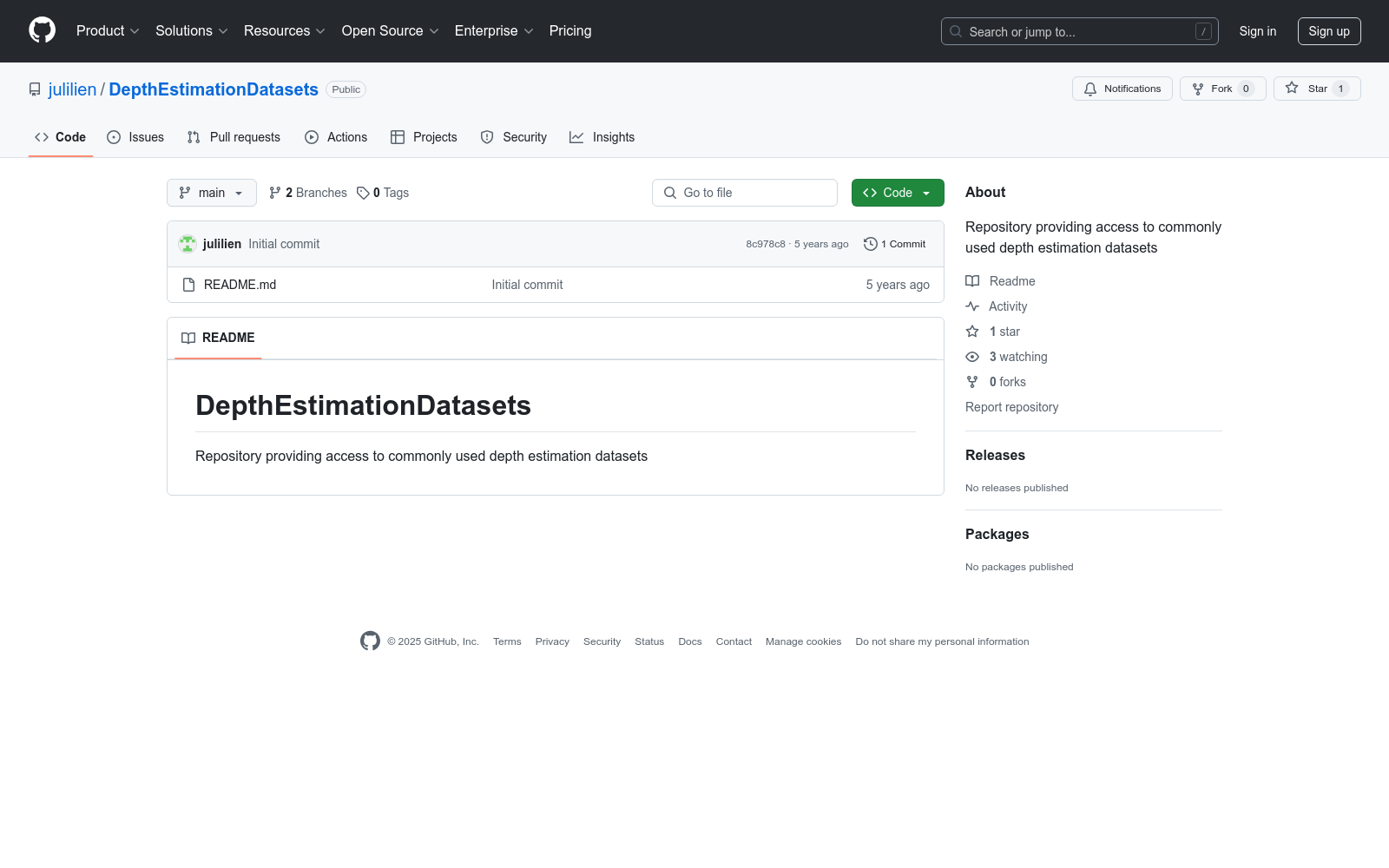
Task: Click the README.md file icon
Action: tap(188, 285)
